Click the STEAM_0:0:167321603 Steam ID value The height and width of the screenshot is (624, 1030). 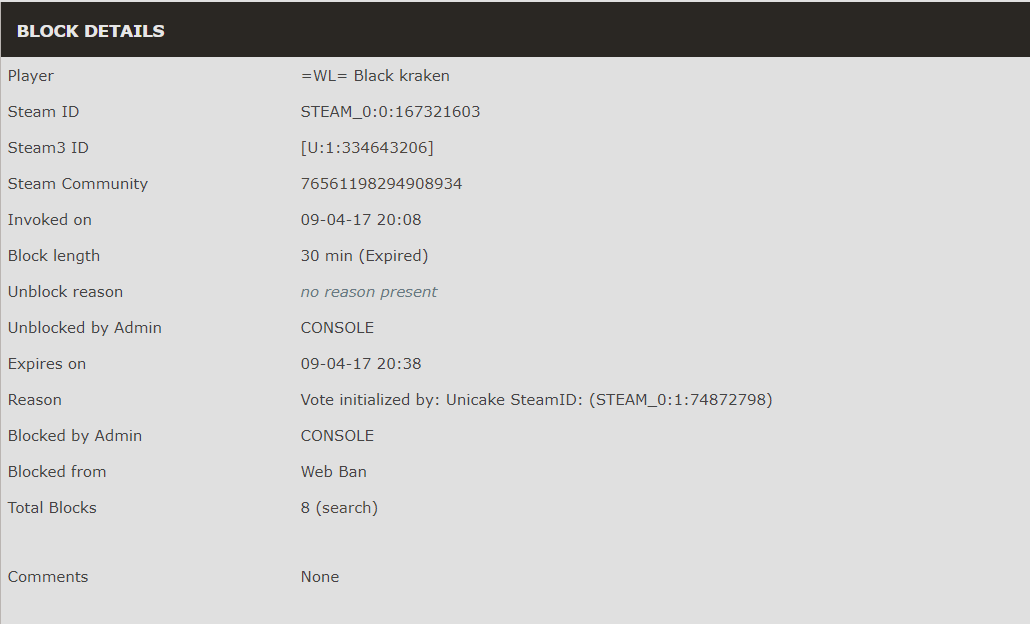(x=390, y=112)
